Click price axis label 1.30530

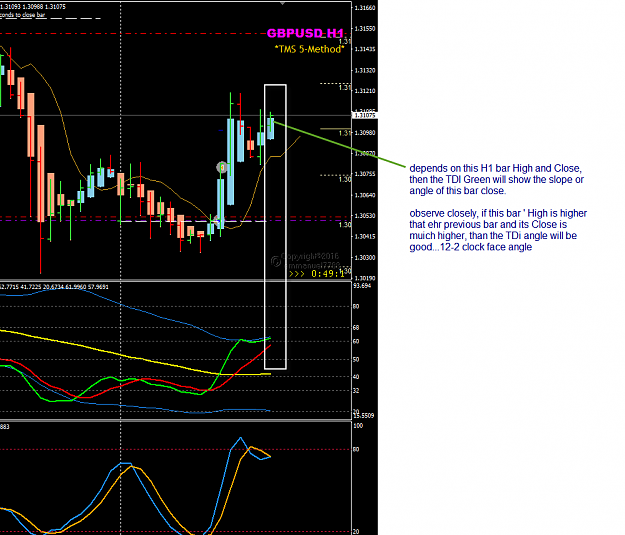point(365,216)
